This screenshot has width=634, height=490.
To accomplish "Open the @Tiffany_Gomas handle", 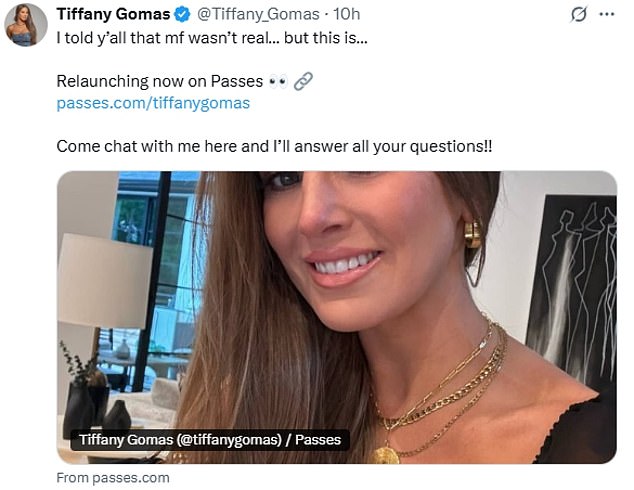I will tap(258, 15).
